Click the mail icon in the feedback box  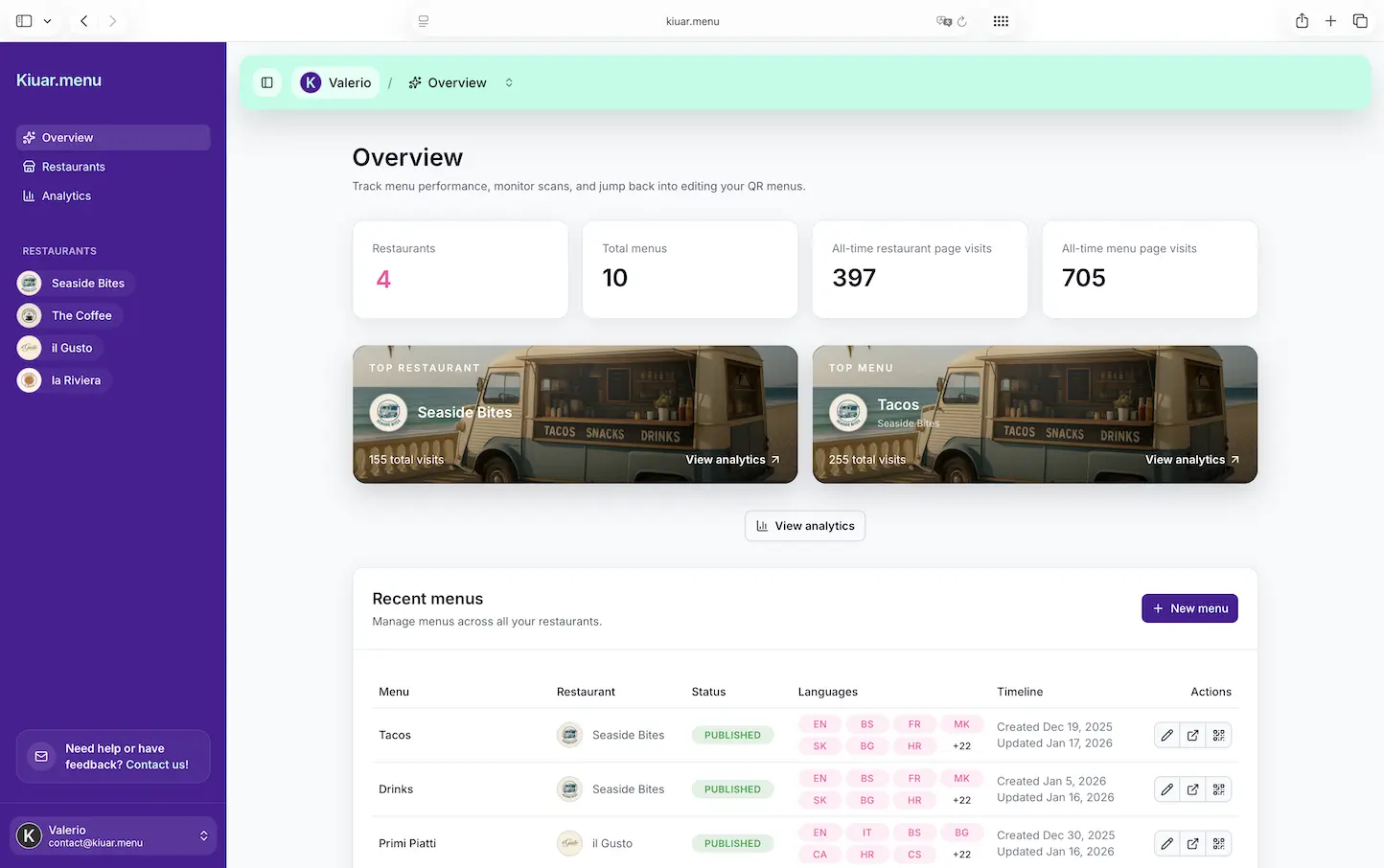(x=40, y=756)
